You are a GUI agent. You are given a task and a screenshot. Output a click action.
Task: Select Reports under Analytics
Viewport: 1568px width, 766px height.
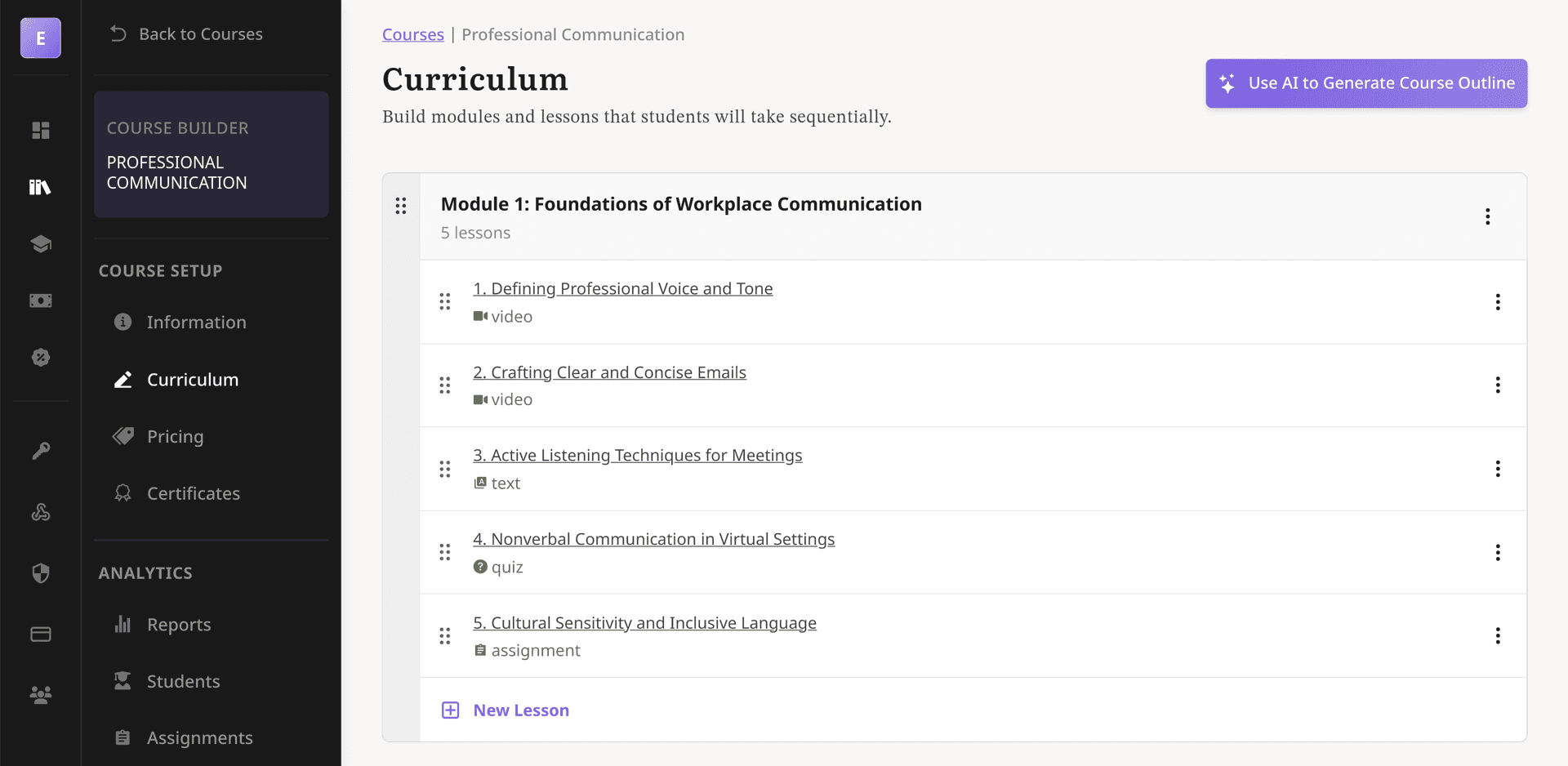tap(178, 625)
